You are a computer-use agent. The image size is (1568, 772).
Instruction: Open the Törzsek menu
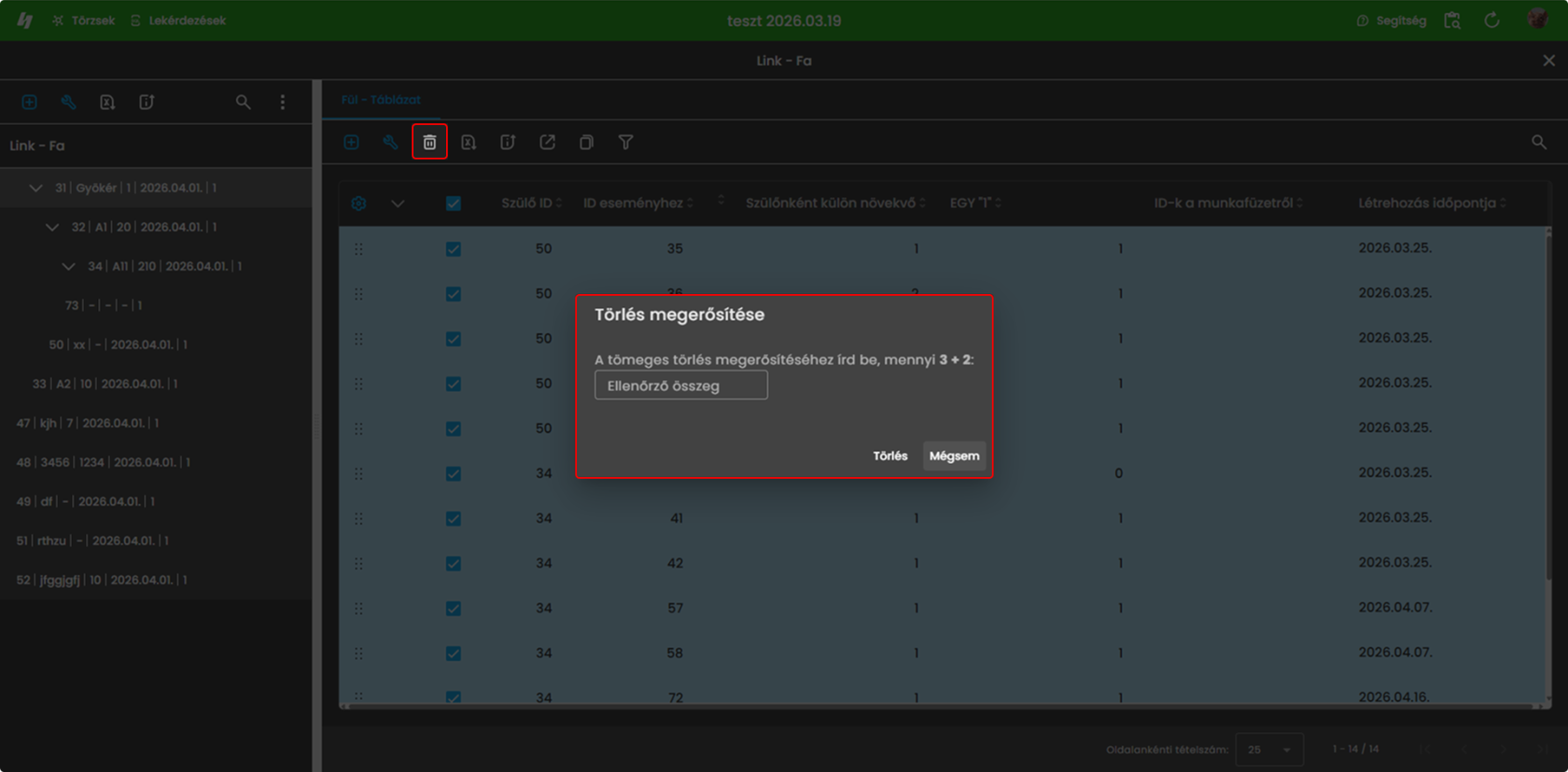84,20
